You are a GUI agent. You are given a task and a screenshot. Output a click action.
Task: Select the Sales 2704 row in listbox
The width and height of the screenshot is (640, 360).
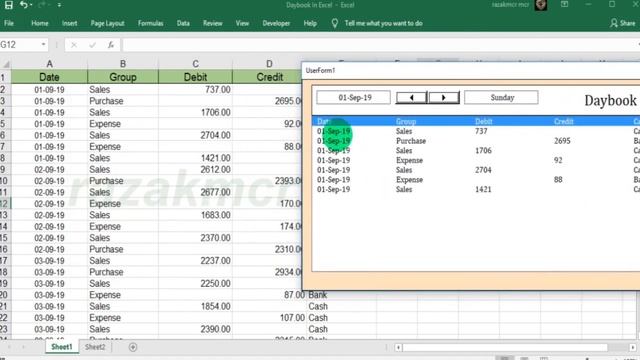476,170
